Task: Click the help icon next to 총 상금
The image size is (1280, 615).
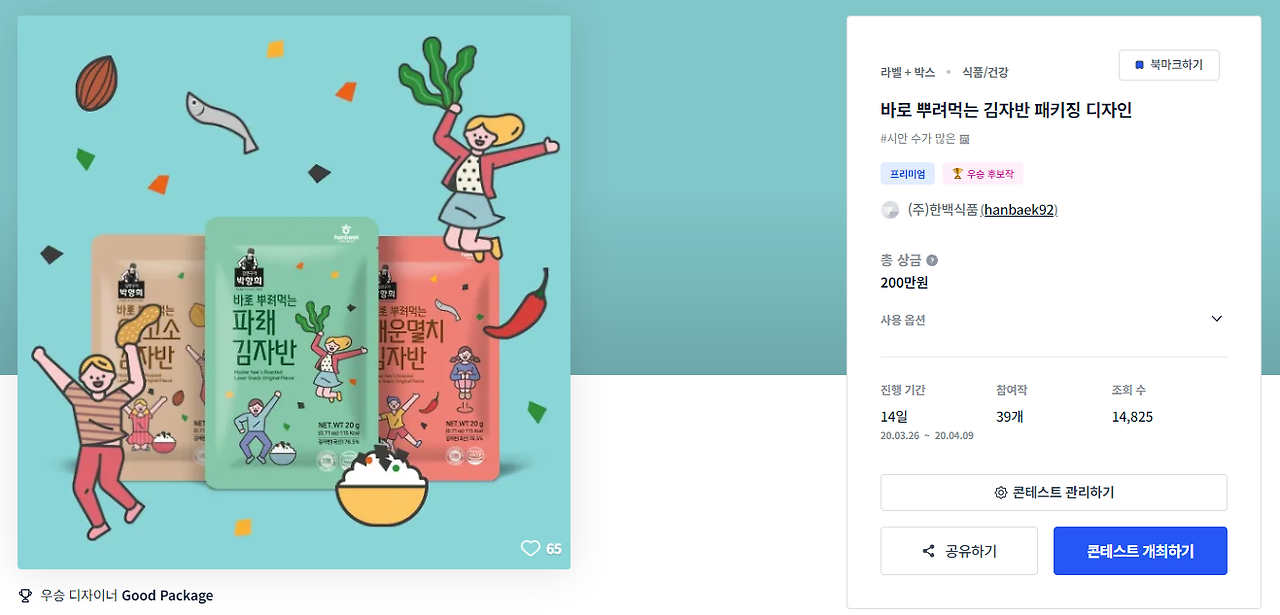Action: [x=932, y=260]
